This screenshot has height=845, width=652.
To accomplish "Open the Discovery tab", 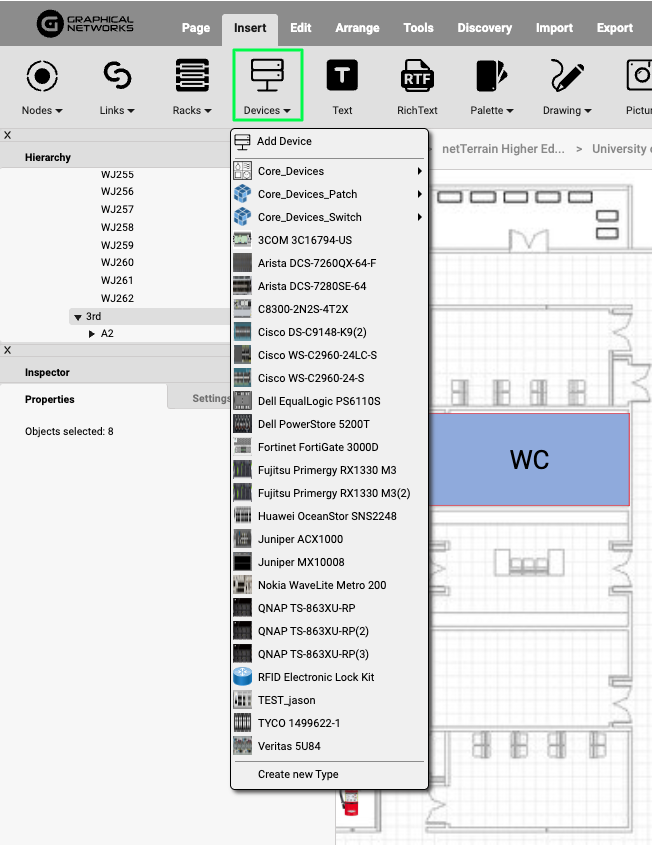I will pos(485,28).
